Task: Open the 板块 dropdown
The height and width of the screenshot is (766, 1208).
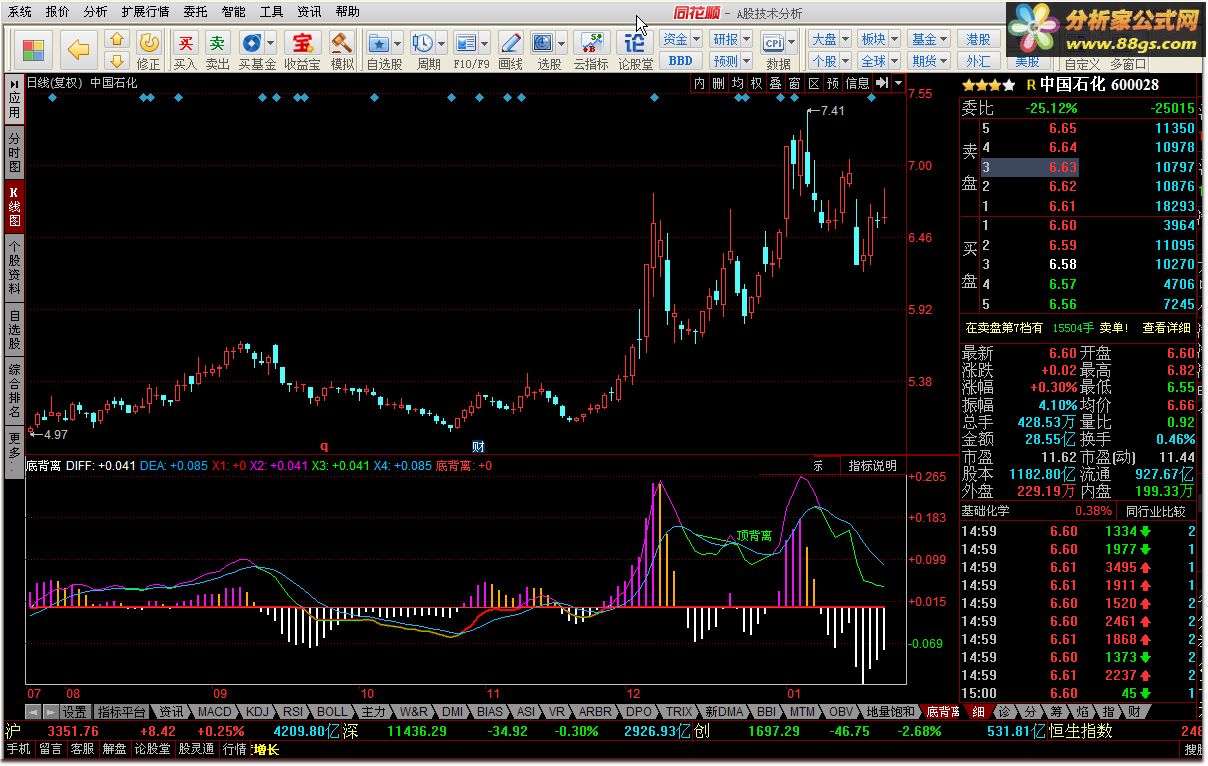Action: (879, 39)
